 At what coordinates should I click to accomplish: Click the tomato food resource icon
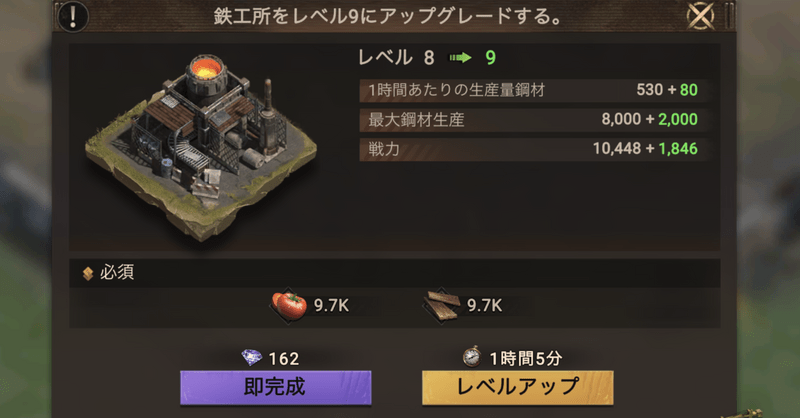coord(289,305)
